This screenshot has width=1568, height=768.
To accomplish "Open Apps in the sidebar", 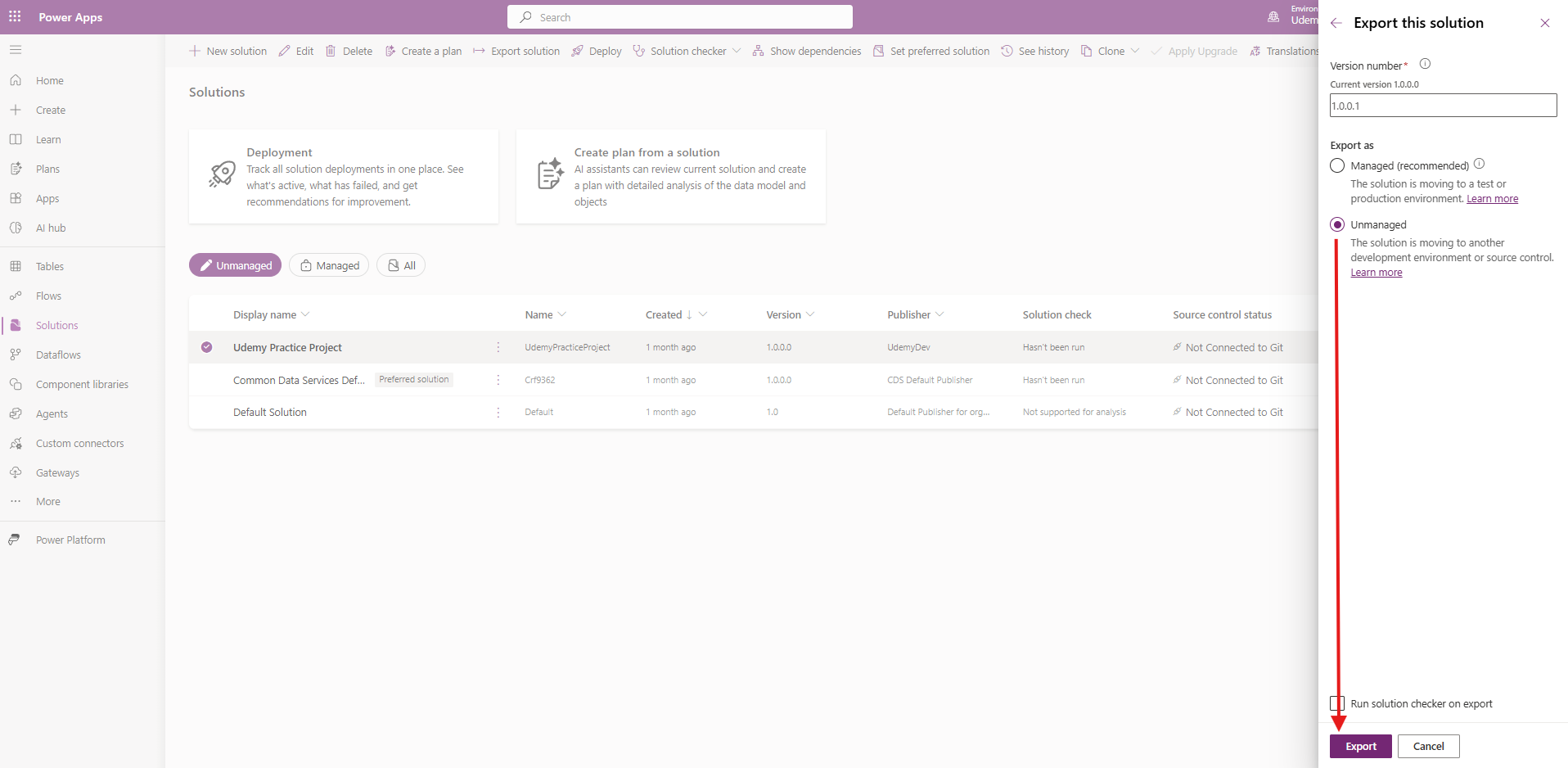I will tap(47, 198).
